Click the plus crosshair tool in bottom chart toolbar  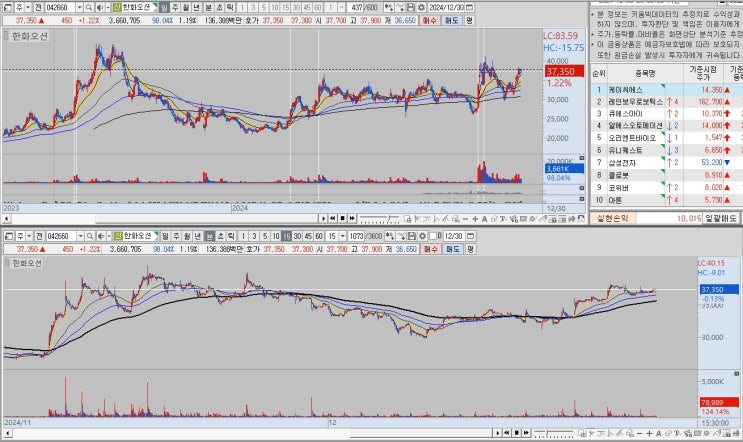click(x=649, y=433)
